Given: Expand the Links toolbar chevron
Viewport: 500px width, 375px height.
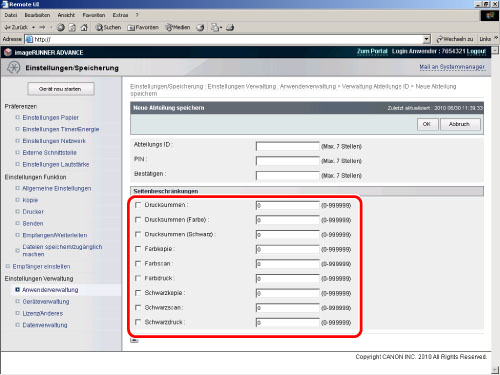Looking at the screenshot, I should (x=496, y=38).
